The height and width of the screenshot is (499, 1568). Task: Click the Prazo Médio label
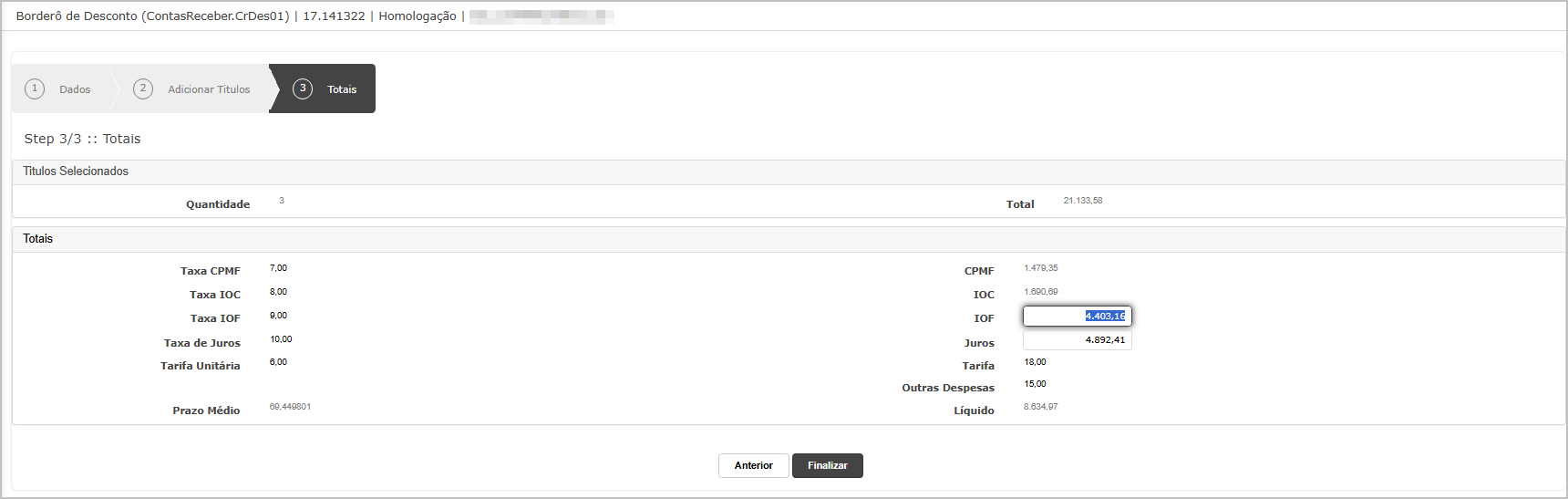click(x=206, y=411)
